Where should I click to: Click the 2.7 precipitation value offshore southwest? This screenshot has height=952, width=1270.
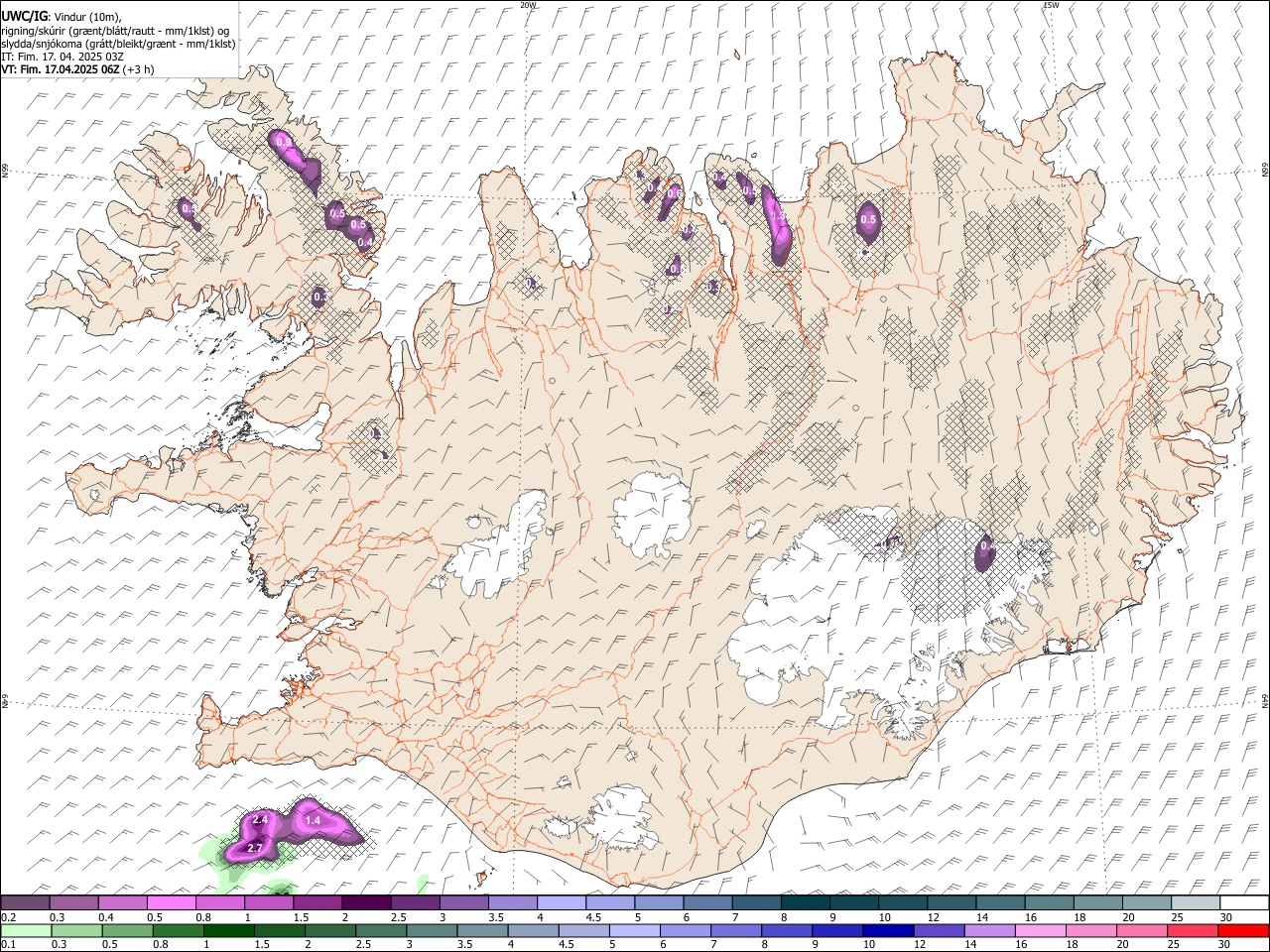tap(255, 848)
